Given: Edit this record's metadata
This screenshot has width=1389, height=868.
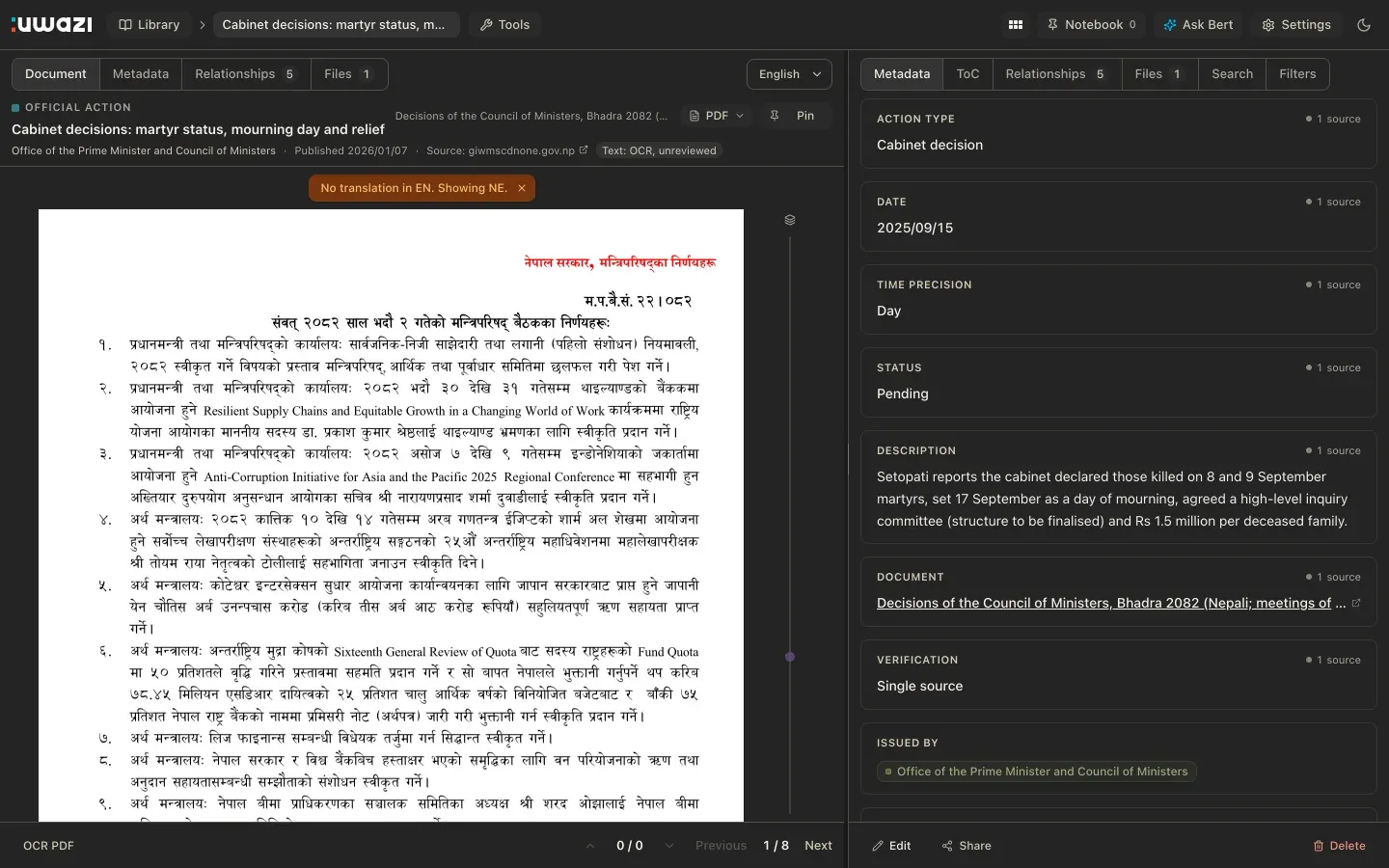Looking at the screenshot, I should coord(891,846).
